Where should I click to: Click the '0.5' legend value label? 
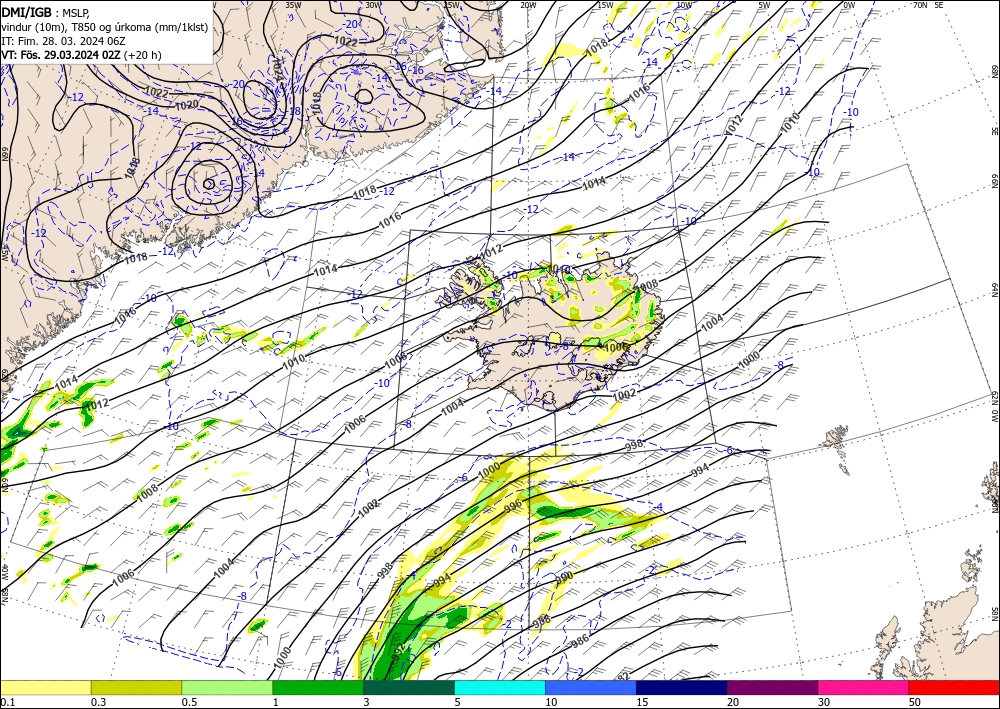189,702
